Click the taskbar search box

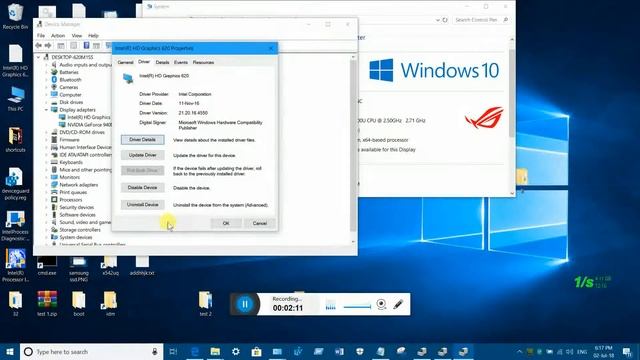[91, 352]
